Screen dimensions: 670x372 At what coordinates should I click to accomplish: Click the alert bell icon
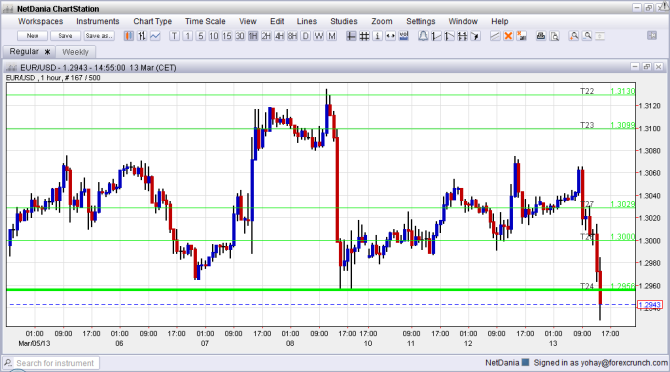pos(423,36)
